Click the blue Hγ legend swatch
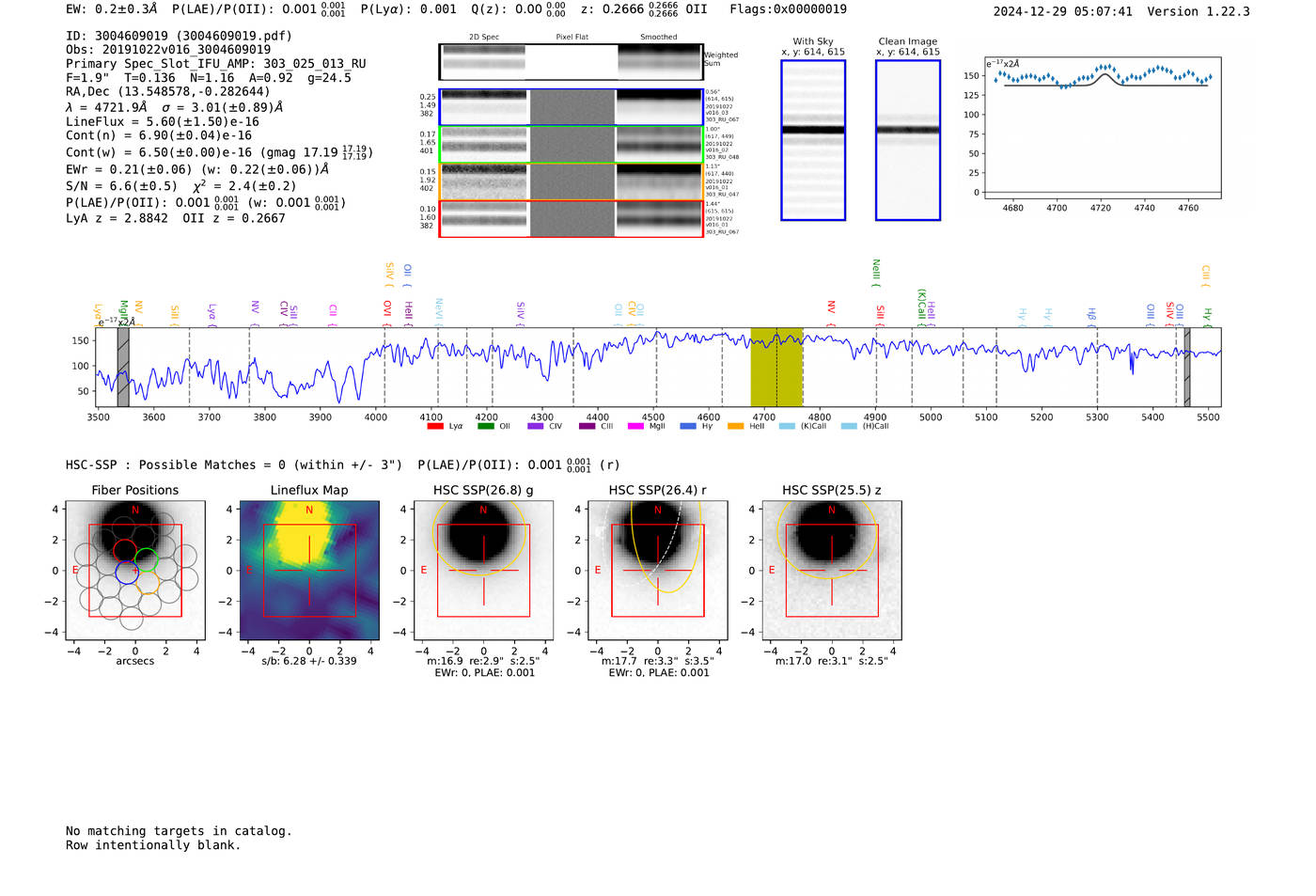Image resolution: width=1316 pixels, height=896 pixels. [x=688, y=426]
